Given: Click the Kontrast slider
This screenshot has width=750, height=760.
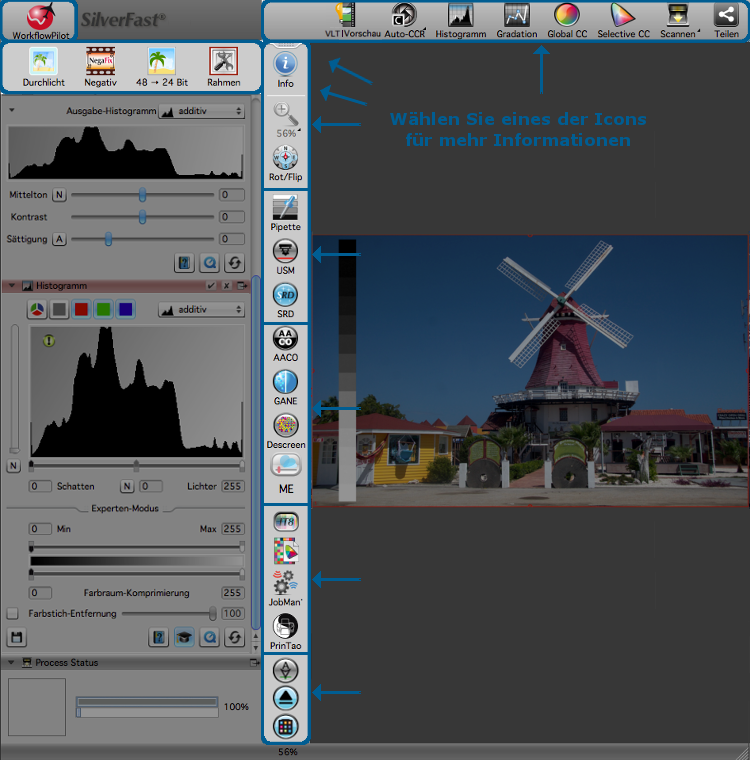Looking at the screenshot, I should [142, 217].
